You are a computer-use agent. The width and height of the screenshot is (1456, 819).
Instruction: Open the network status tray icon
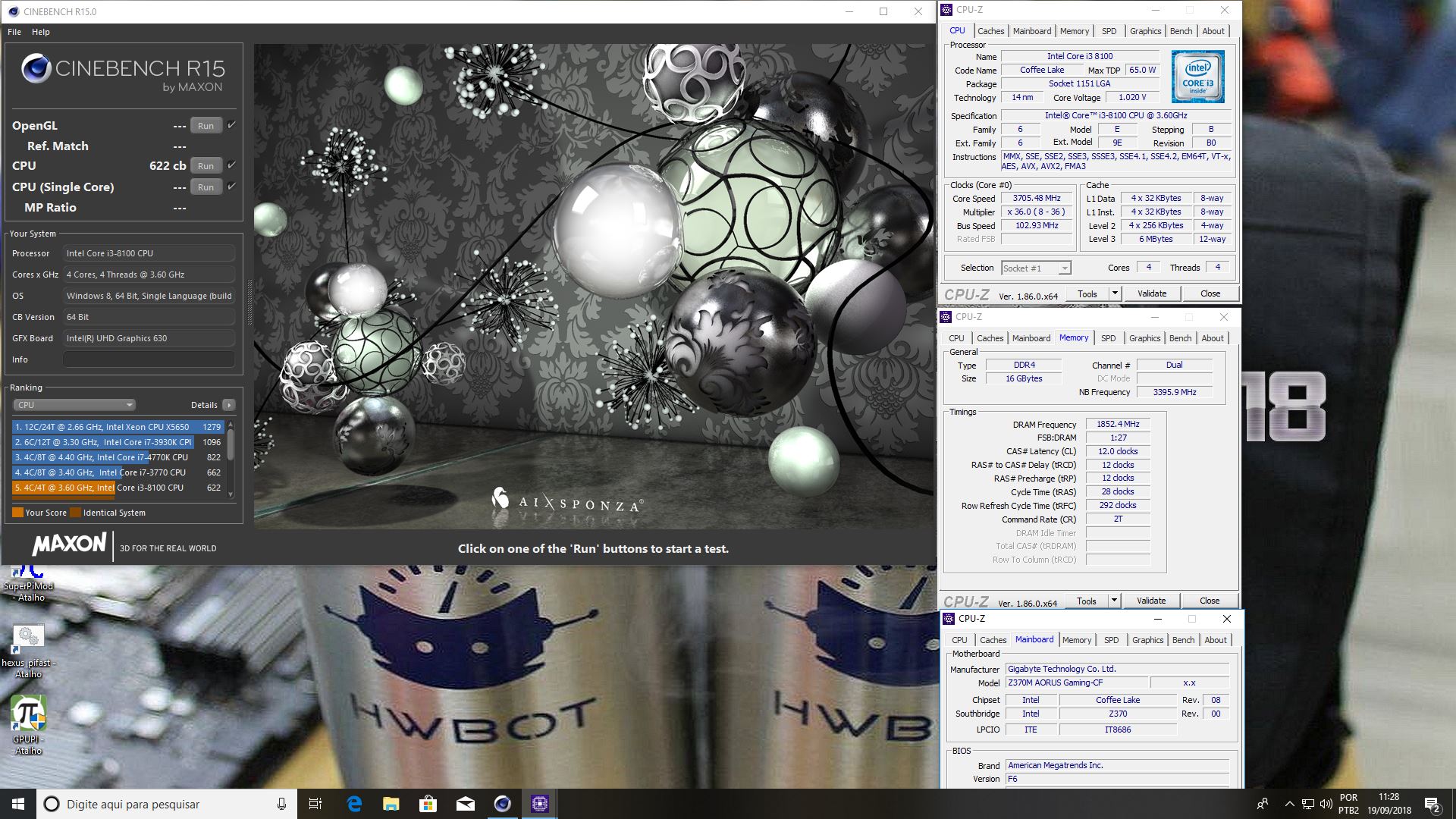point(1308,804)
